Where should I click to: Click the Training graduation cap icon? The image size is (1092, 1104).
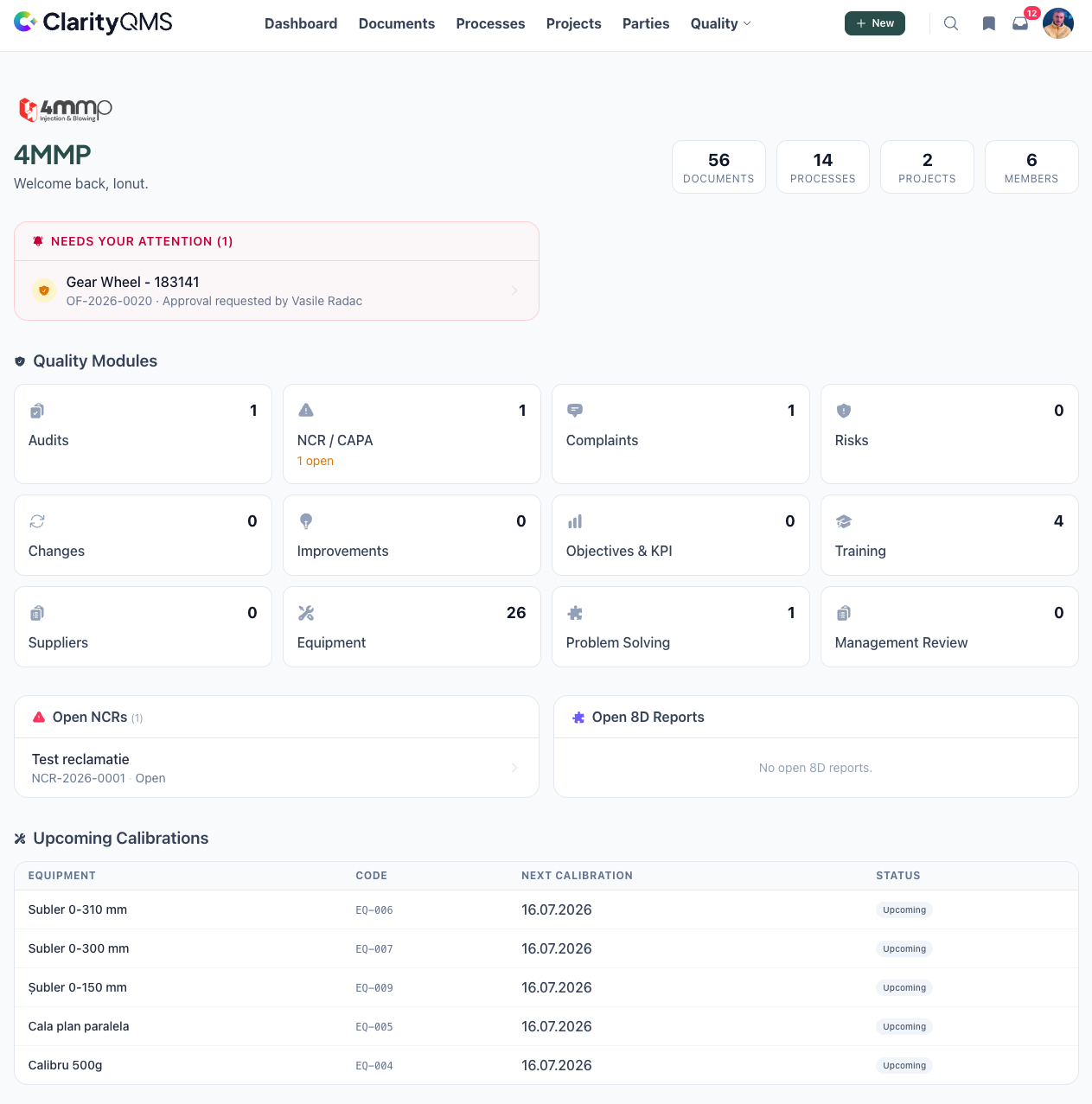[x=844, y=521]
